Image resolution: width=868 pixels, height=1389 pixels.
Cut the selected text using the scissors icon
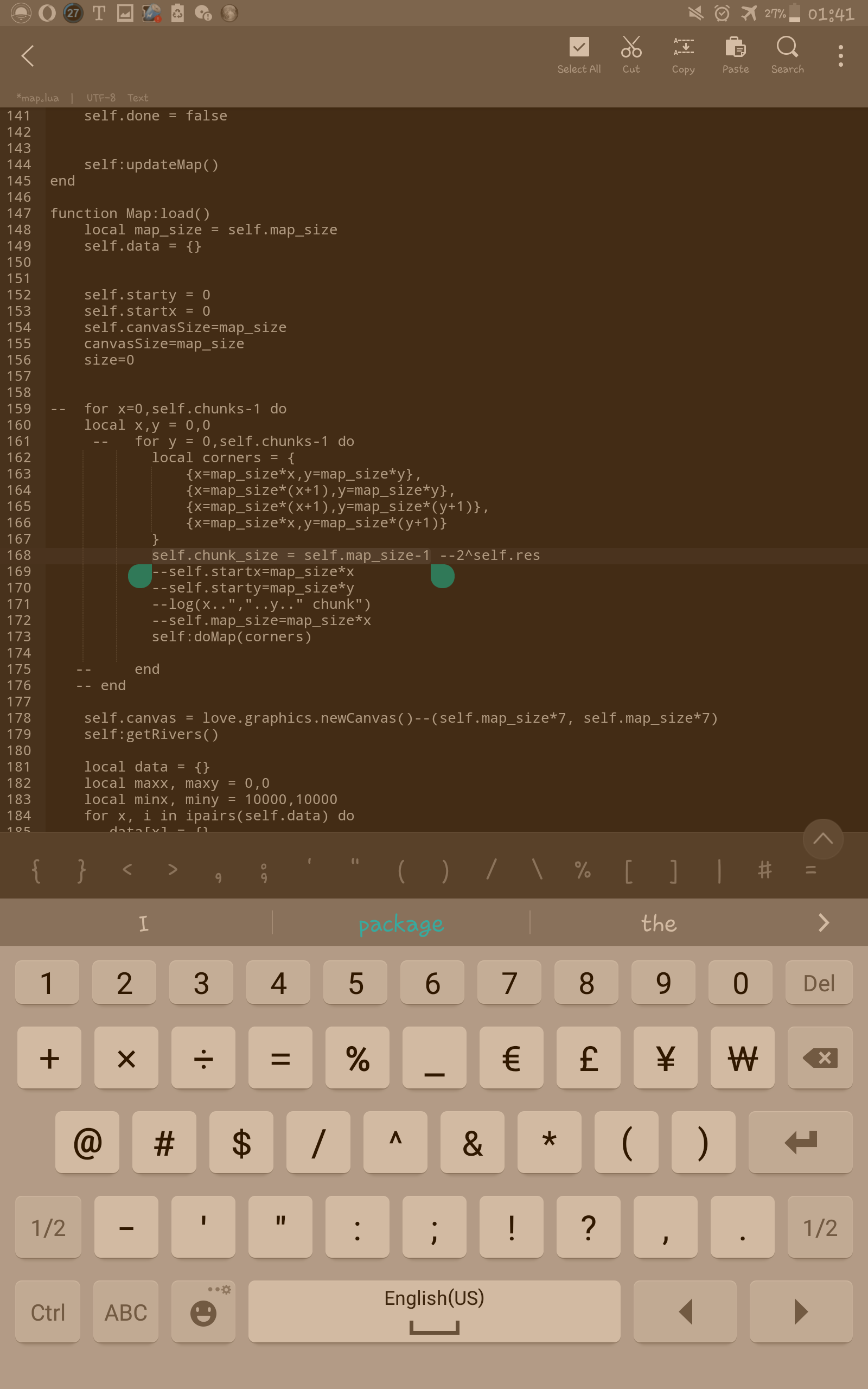(x=631, y=56)
